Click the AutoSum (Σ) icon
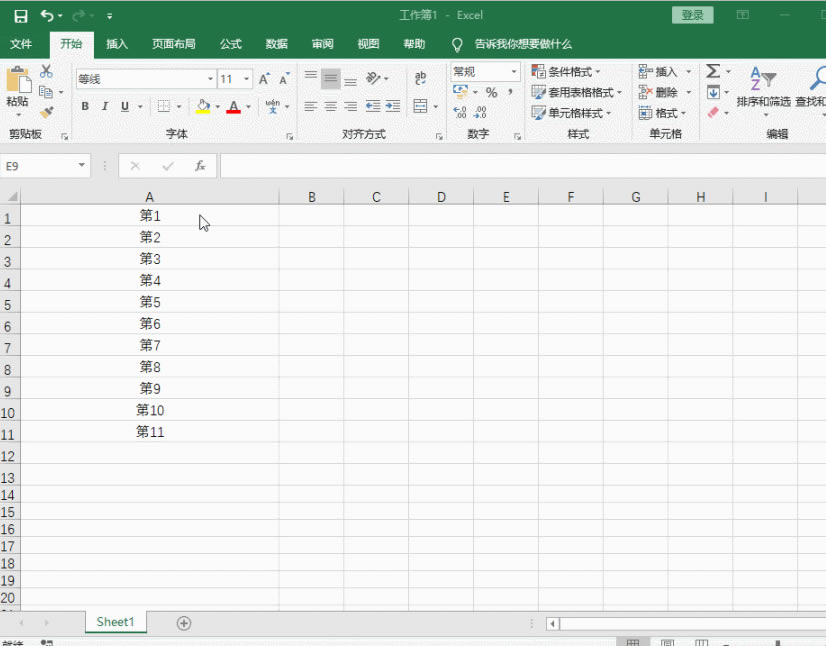This screenshot has height=646, width=826. coord(713,72)
